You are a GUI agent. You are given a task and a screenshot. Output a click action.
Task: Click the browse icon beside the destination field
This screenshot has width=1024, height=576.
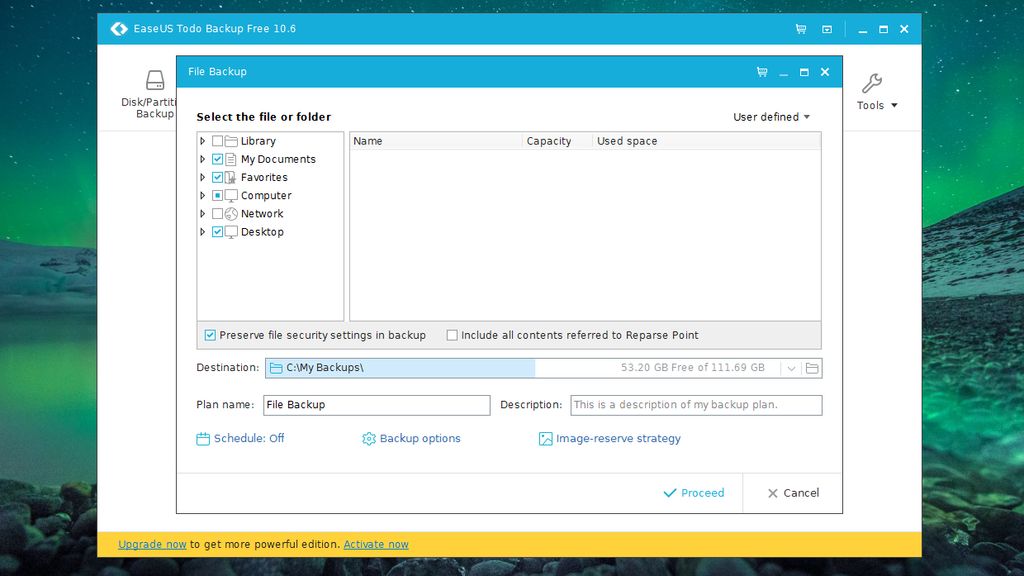pos(812,367)
